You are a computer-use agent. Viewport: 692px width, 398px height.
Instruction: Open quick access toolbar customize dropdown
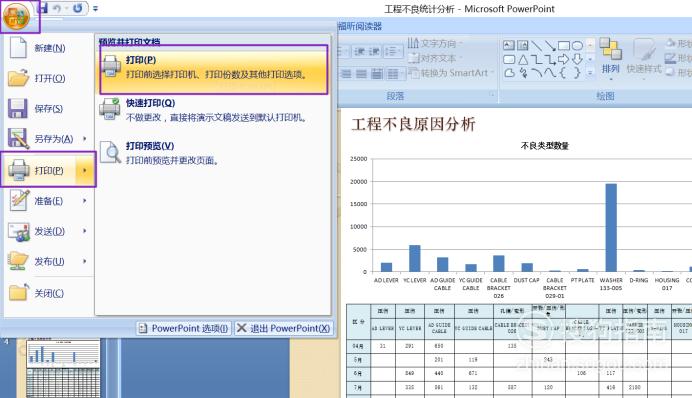[96, 8]
